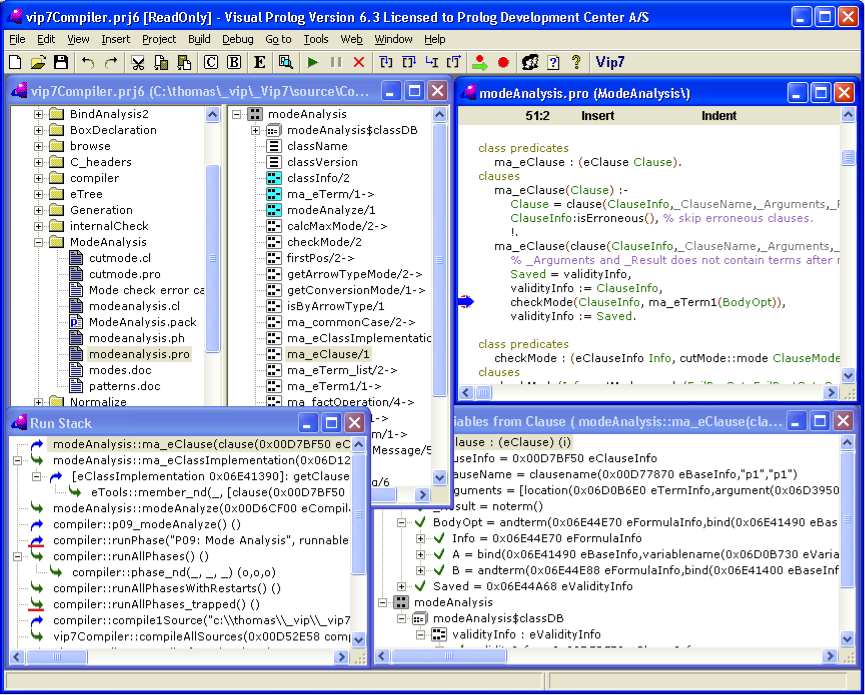
Task: Expand the eTree folder node
Action: 38,195
